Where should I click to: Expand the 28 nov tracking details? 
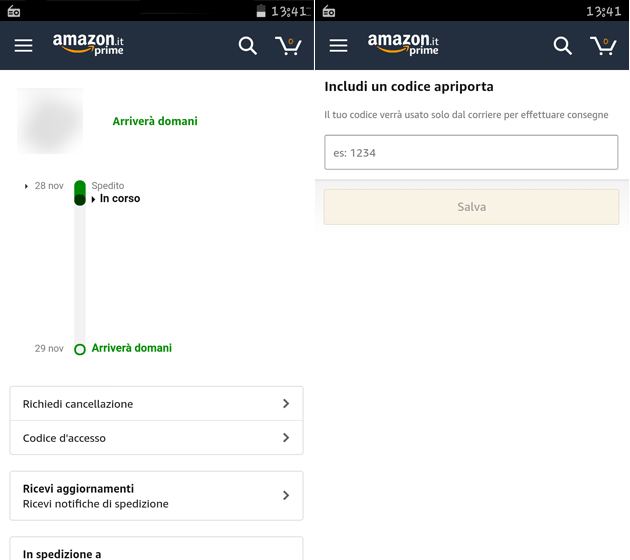[x=27, y=186]
